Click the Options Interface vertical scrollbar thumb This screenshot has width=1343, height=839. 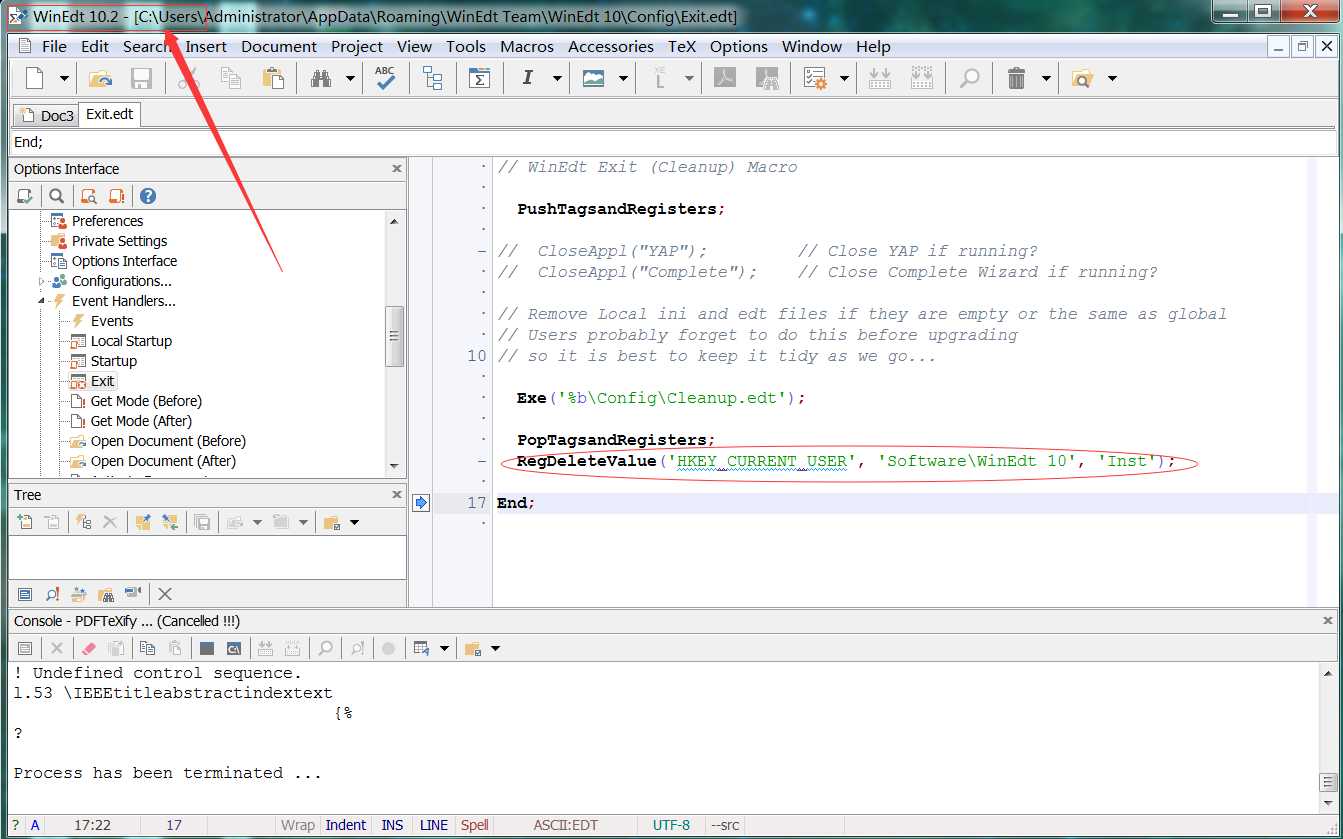point(396,336)
